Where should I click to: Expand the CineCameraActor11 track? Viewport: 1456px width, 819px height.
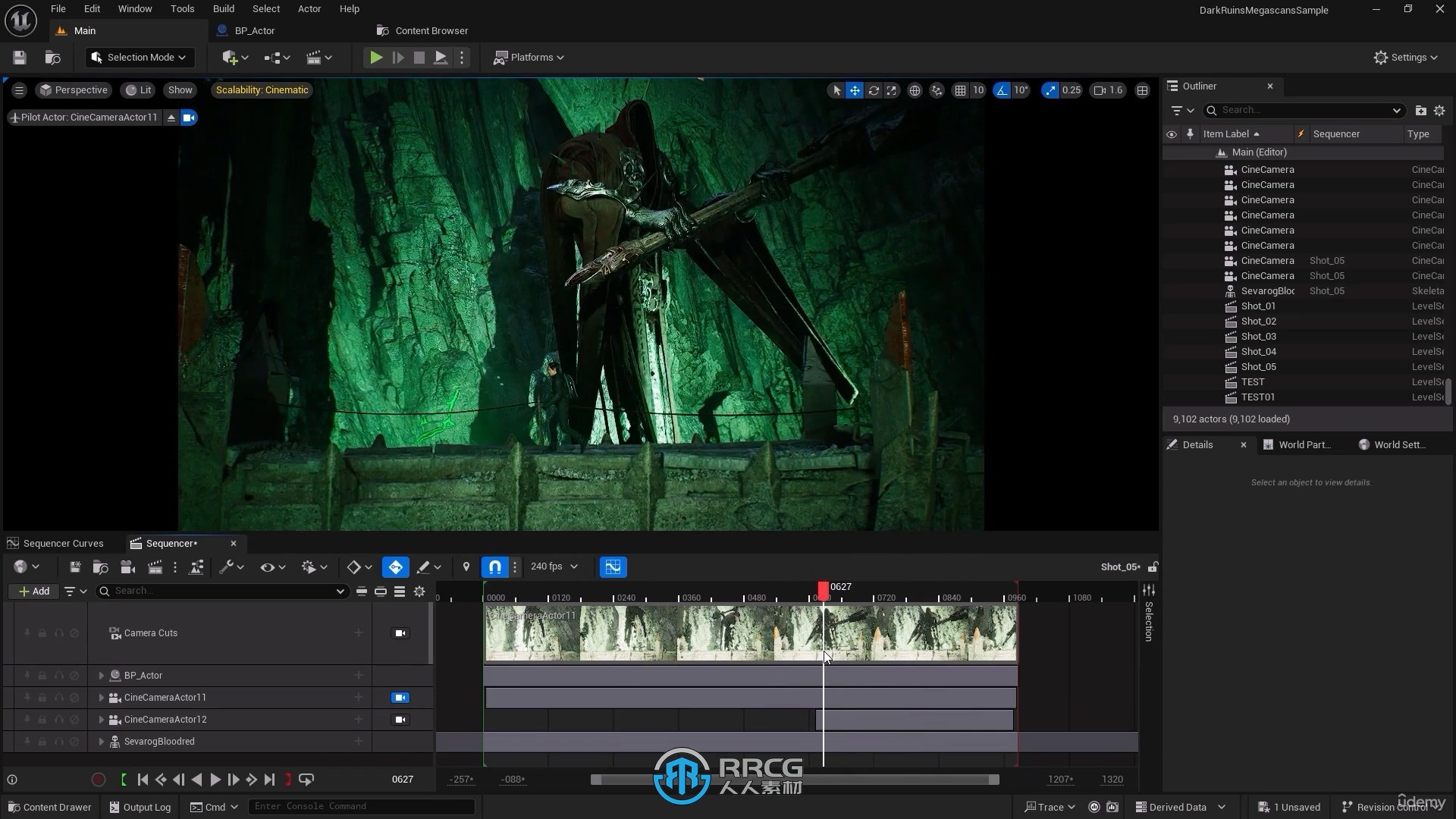[102, 698]
